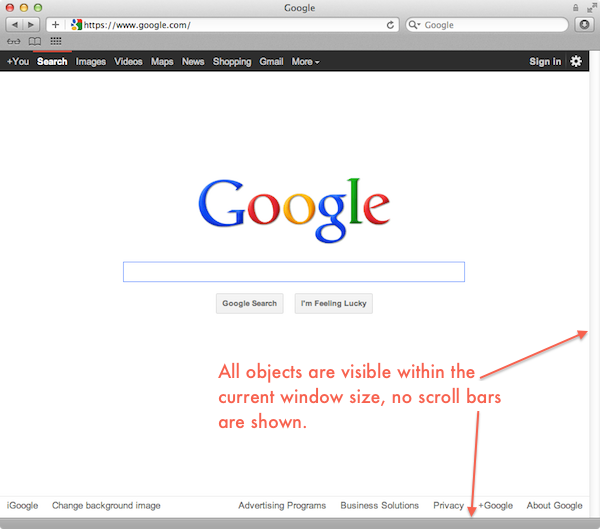Minimize the window with the yellow button
Screen dimensions: 600x529
(24, 8)
